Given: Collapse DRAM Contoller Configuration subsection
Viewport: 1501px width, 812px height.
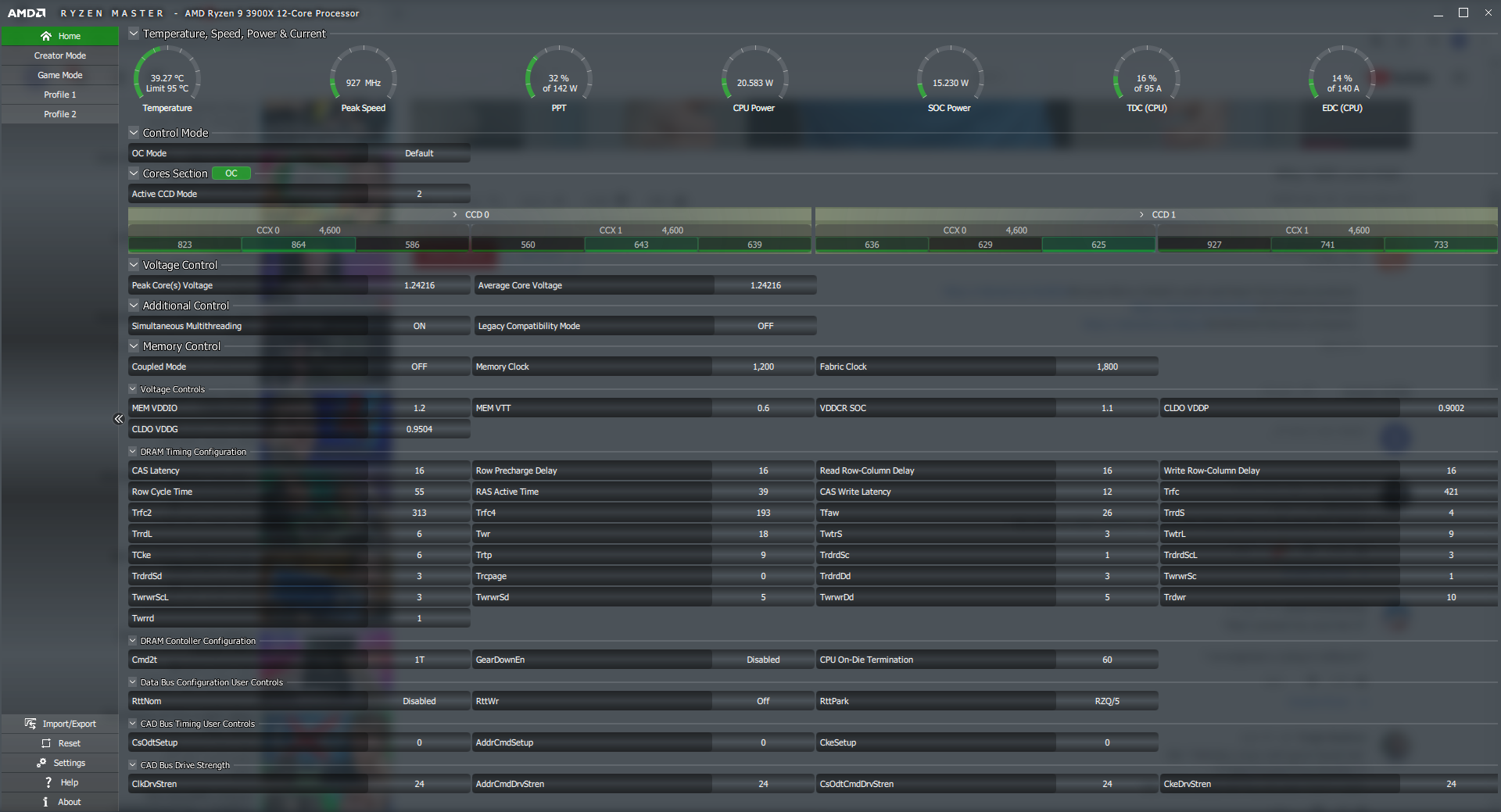Looking at the screenshot, I should (x=133, y=641).
